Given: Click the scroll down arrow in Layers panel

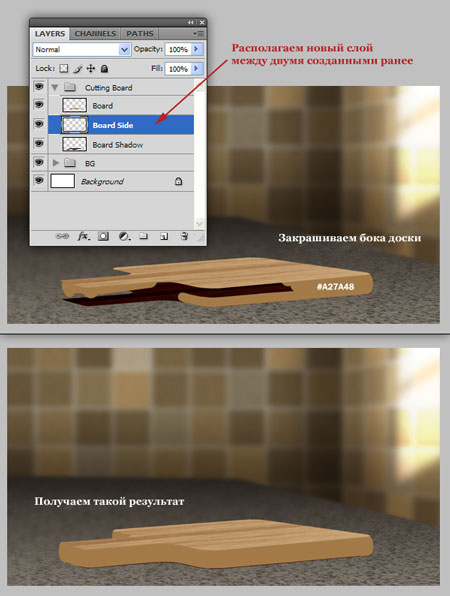Looking at the screenshot, I should coord(199,224).
